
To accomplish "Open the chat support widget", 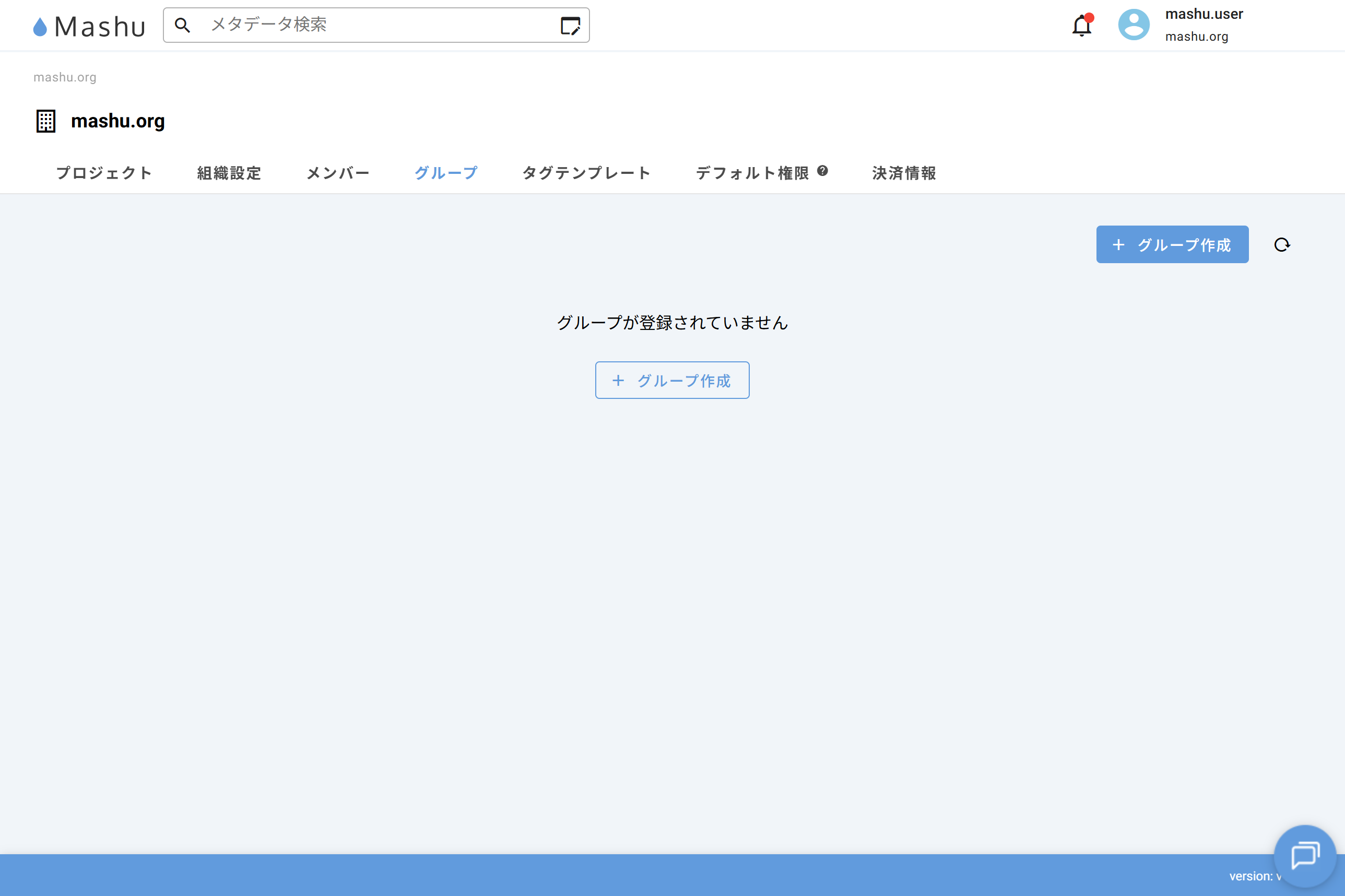I will point(1304,855).
